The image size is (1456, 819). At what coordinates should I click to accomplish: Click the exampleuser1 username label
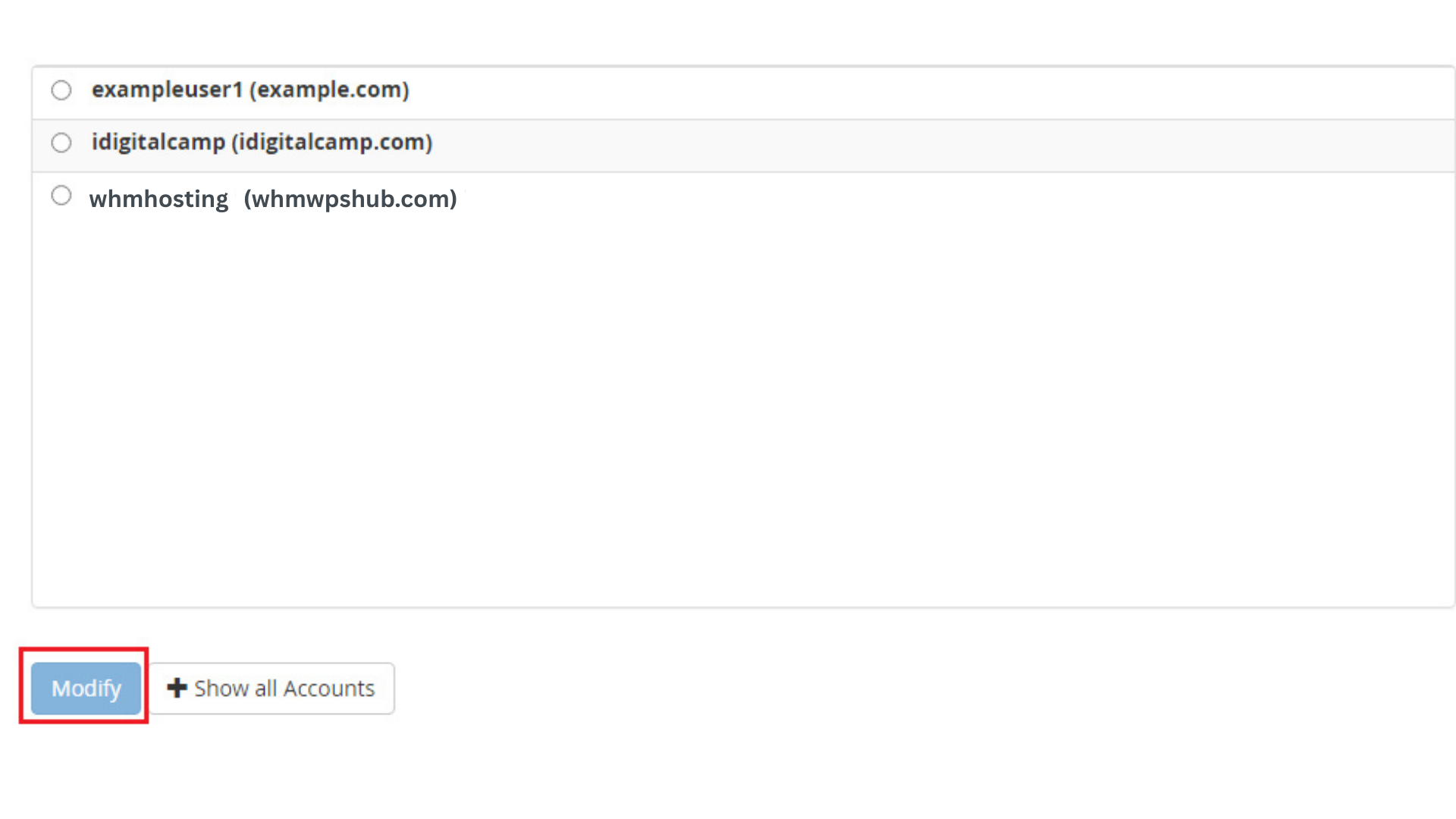(x=167, y=89)
